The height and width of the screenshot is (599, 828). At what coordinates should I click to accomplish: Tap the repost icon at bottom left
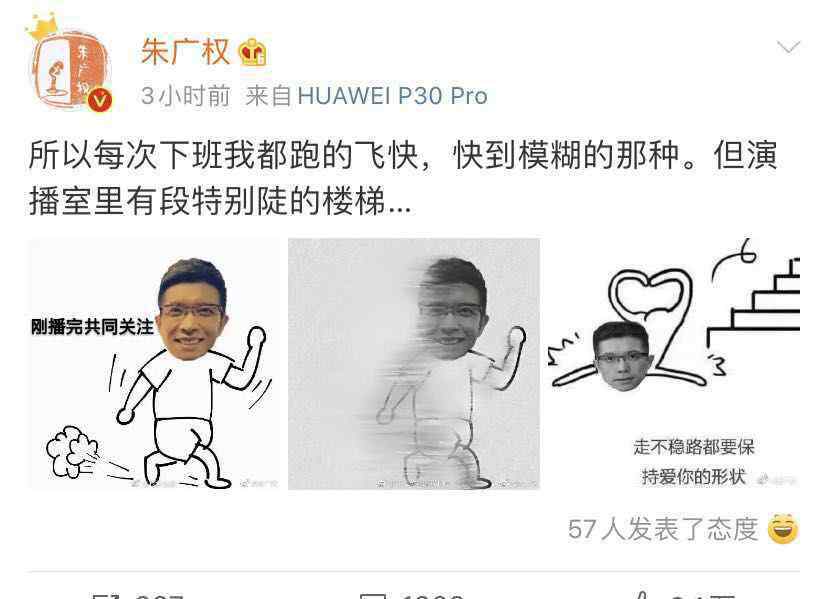tap(106, 595)
